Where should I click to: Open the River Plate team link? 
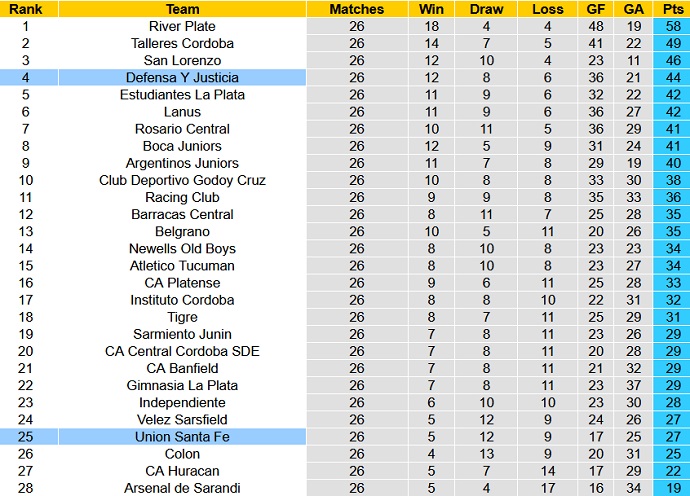click(x=182, y=26)
